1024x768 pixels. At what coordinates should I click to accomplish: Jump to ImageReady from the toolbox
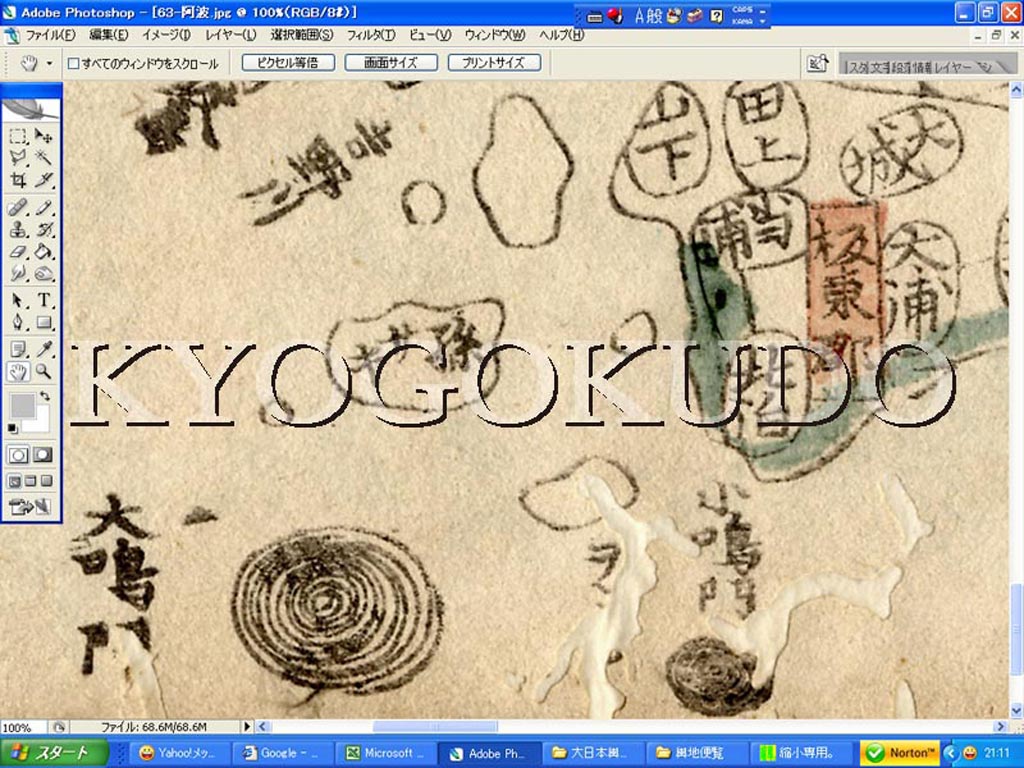31,507
